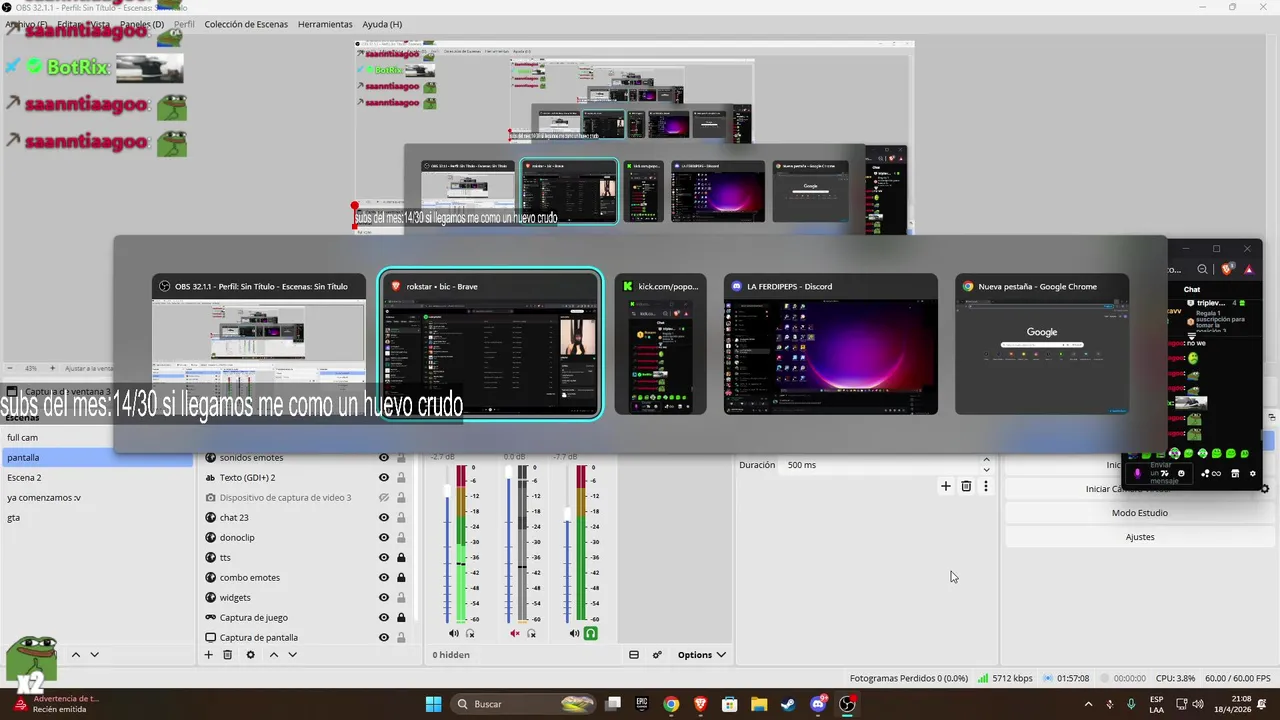1280x720 pixels.
Task: Open the shop icon in Kick chat
Action: coord(1235,474)
